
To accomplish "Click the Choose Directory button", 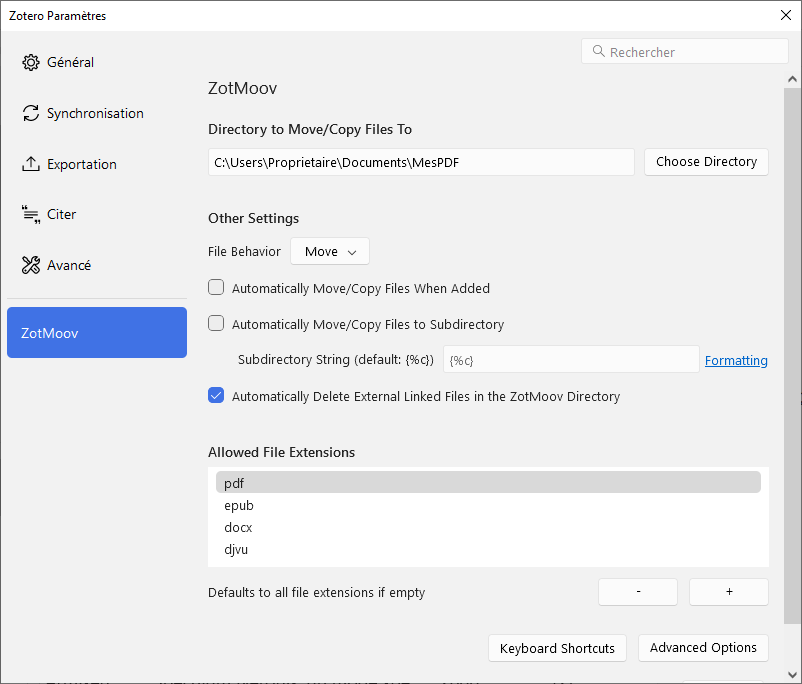I will [x=706, y=162].
